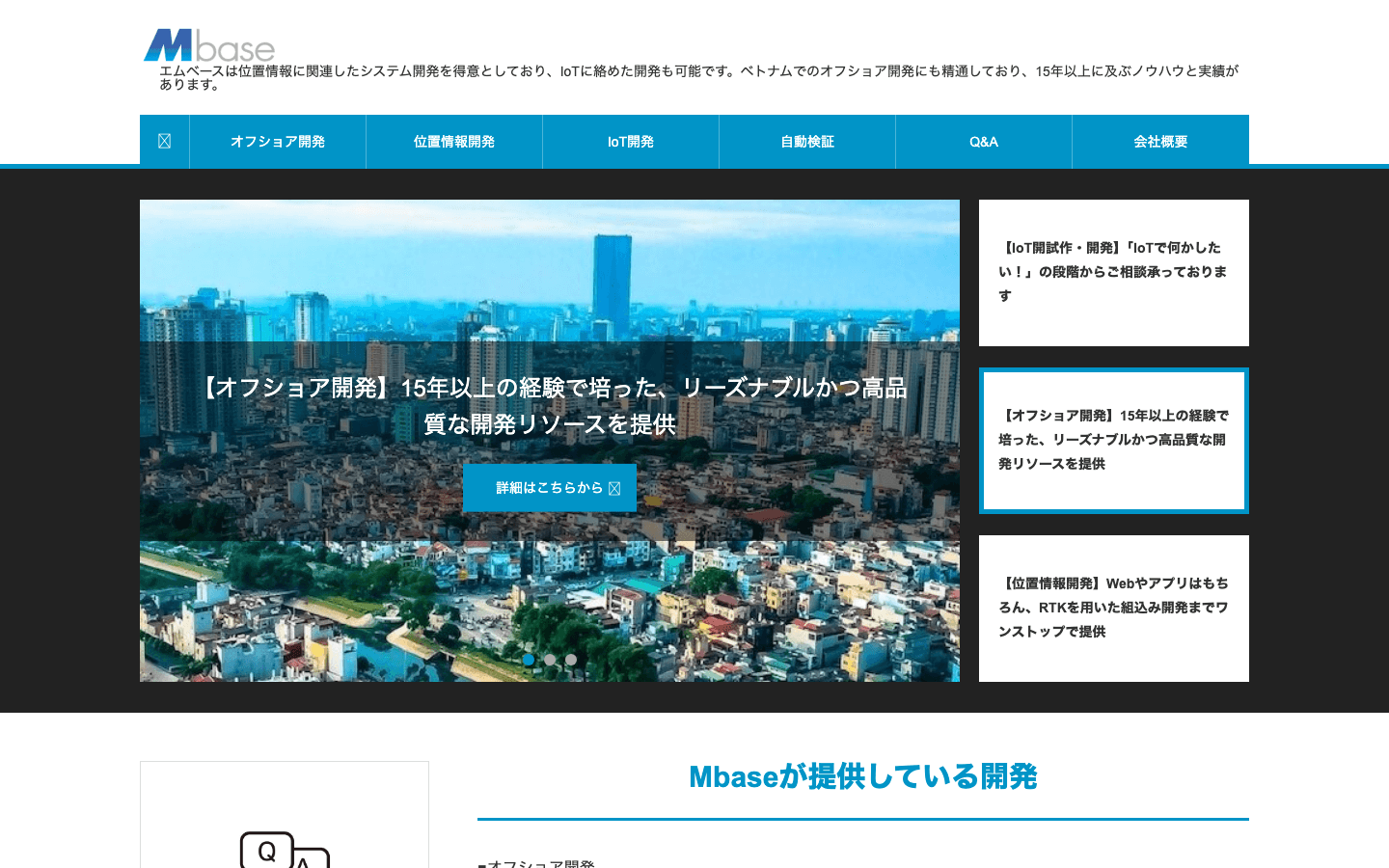Open the Q&A menu item

[x=984, y=141]
